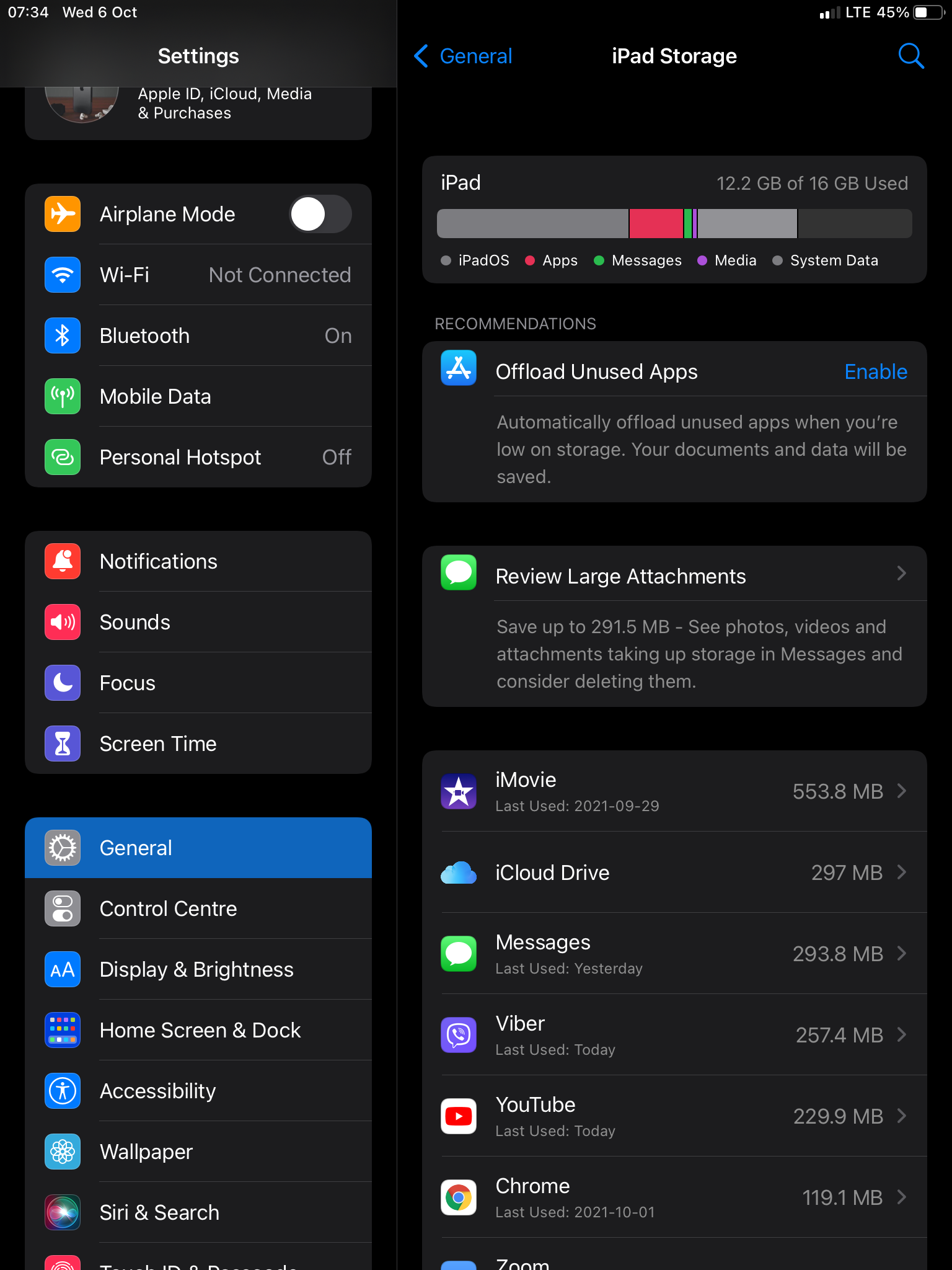
Task: Expand iCloud Drive storage chevron
Action: (x=901, y=873)
